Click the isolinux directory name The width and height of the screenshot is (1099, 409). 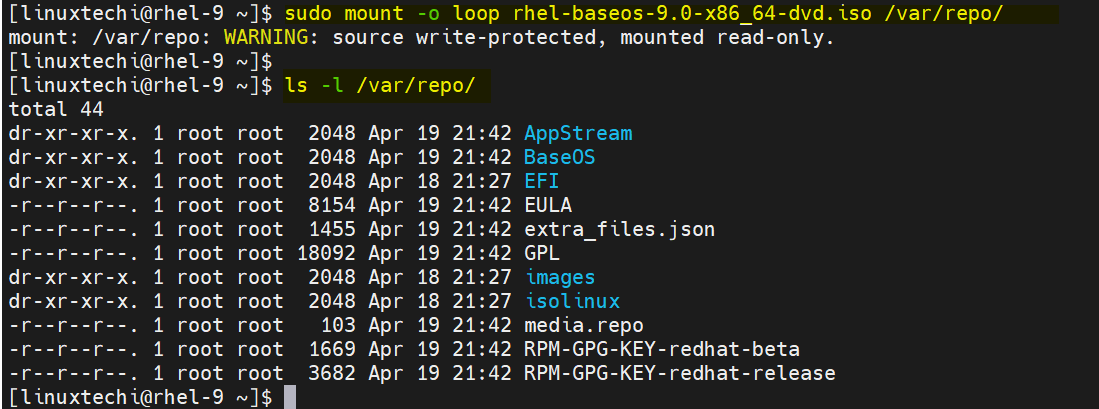[572, 301]
